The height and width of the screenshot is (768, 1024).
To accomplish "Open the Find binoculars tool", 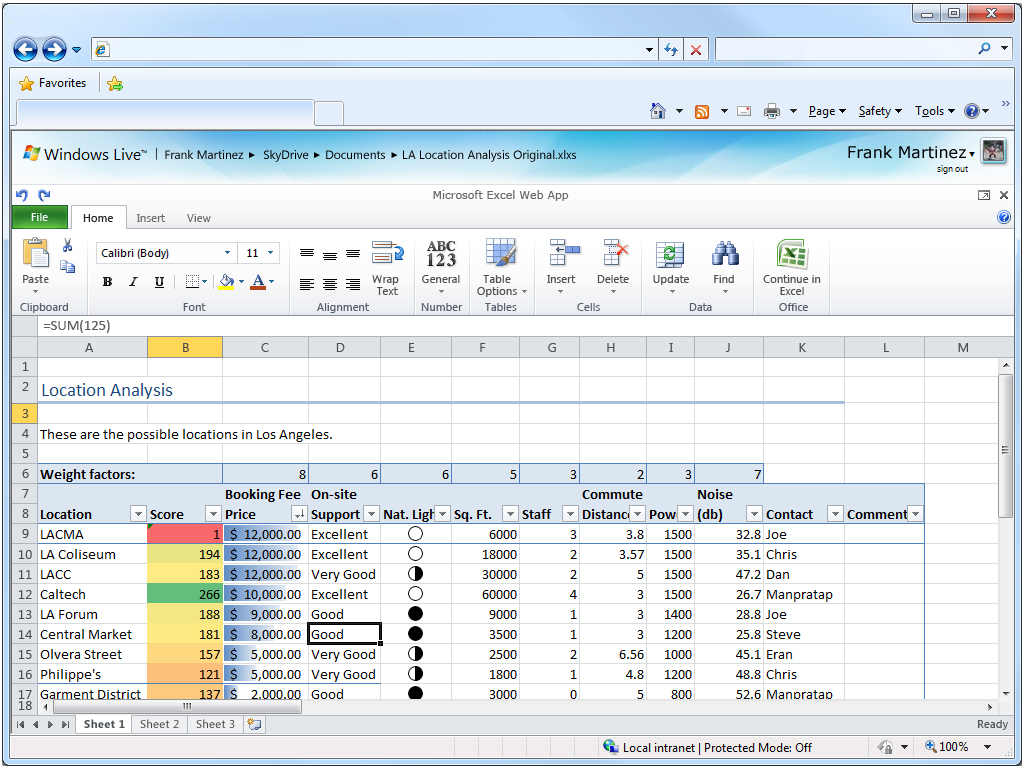I will (x=724, y=255).
